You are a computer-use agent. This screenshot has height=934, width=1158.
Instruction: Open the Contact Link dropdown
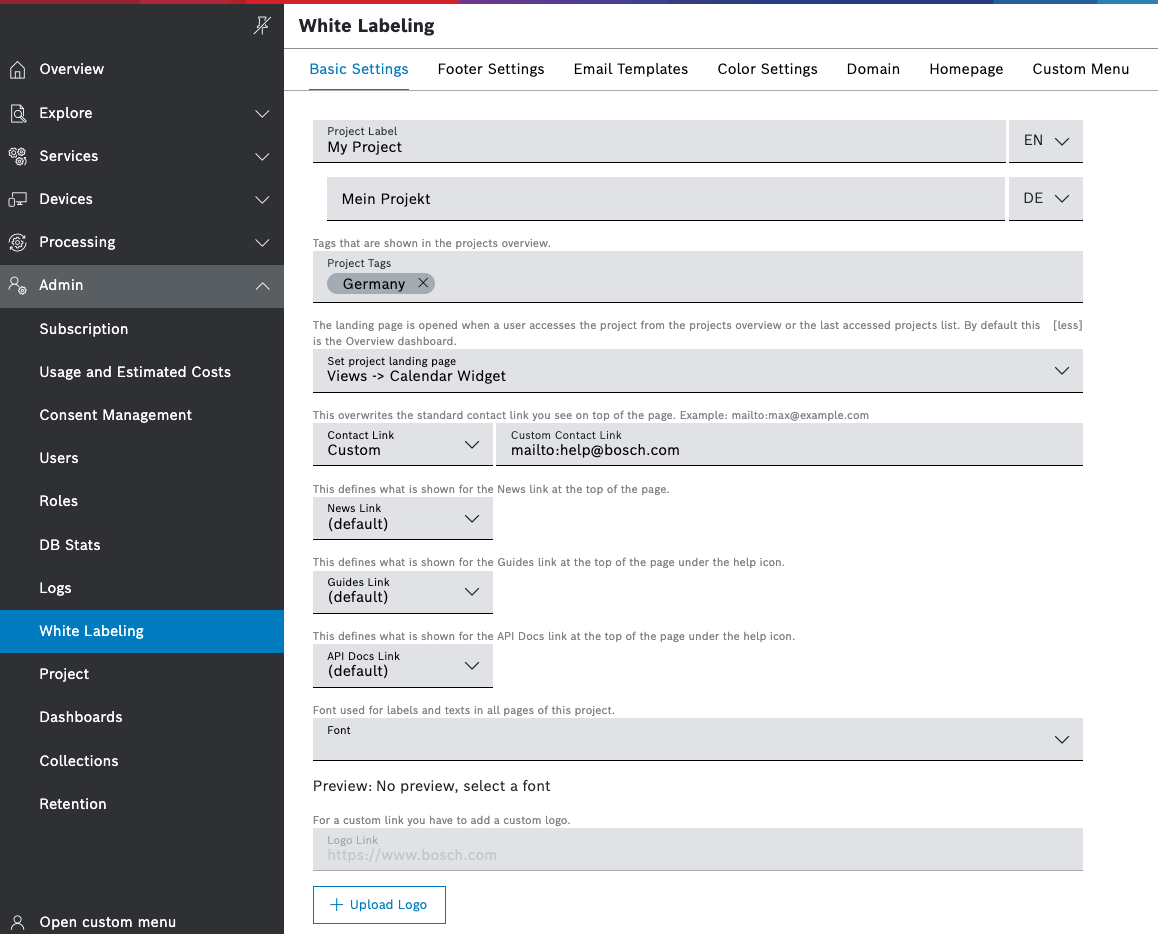(x=402, y=444)
